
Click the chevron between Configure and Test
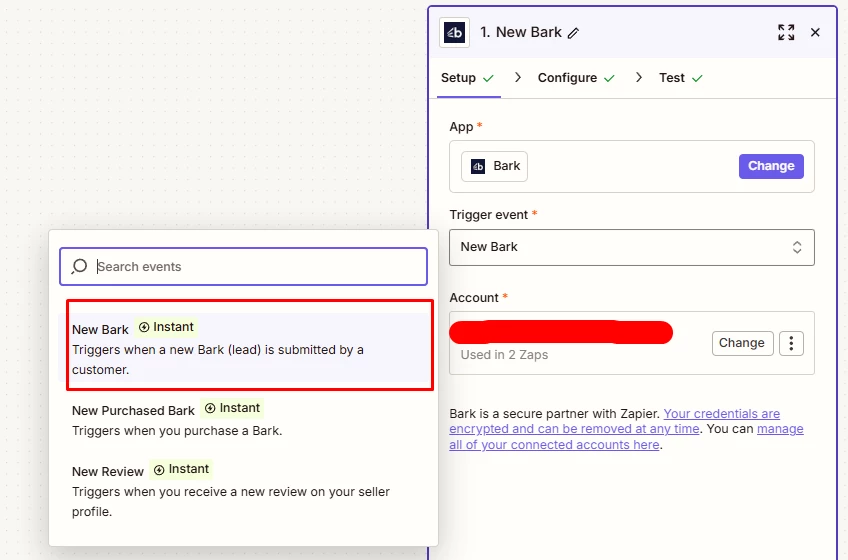coord(639,77)
